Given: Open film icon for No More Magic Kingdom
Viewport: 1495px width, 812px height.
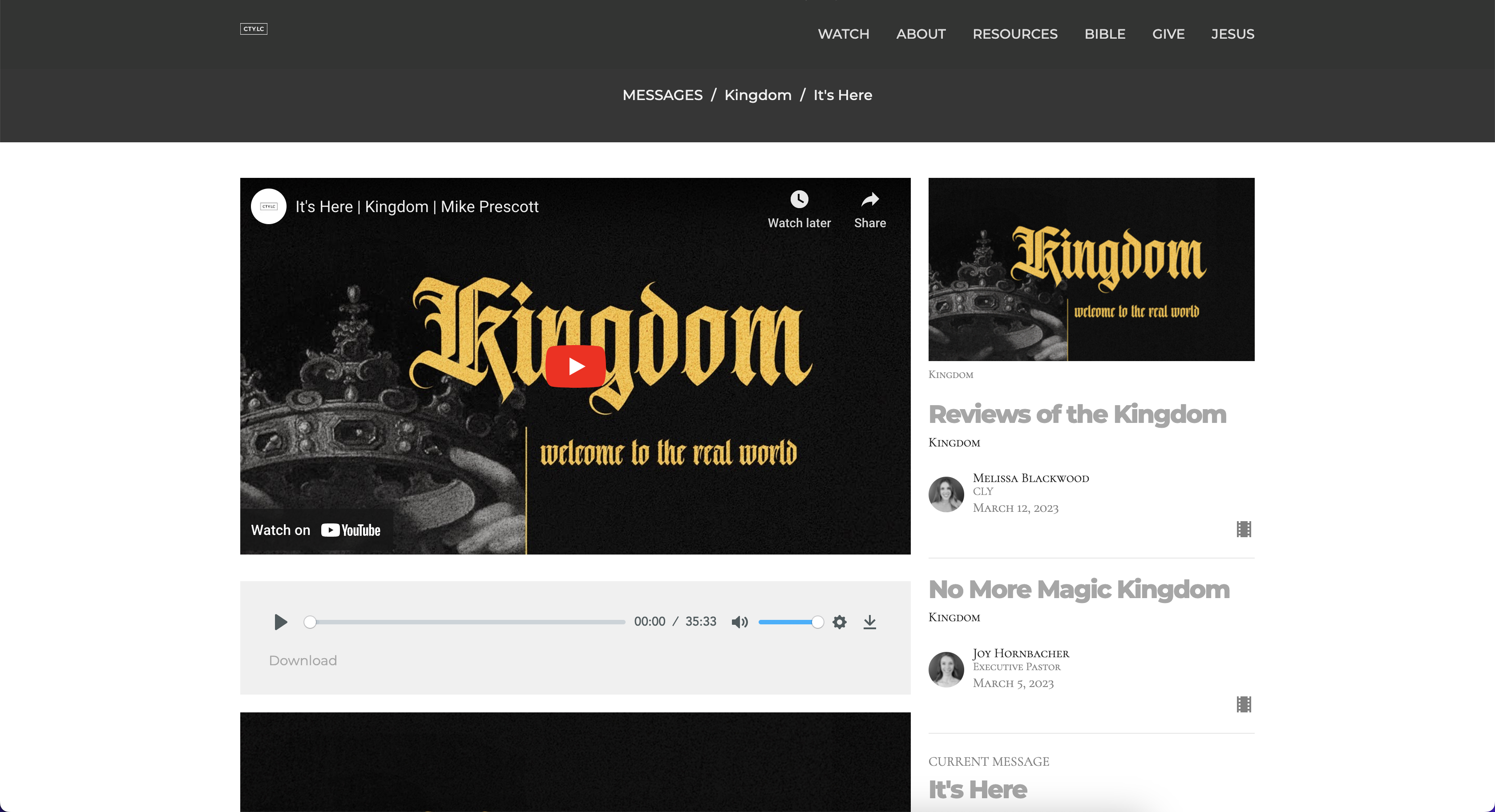Looking at the screenshot, I should coord(1243,704).
